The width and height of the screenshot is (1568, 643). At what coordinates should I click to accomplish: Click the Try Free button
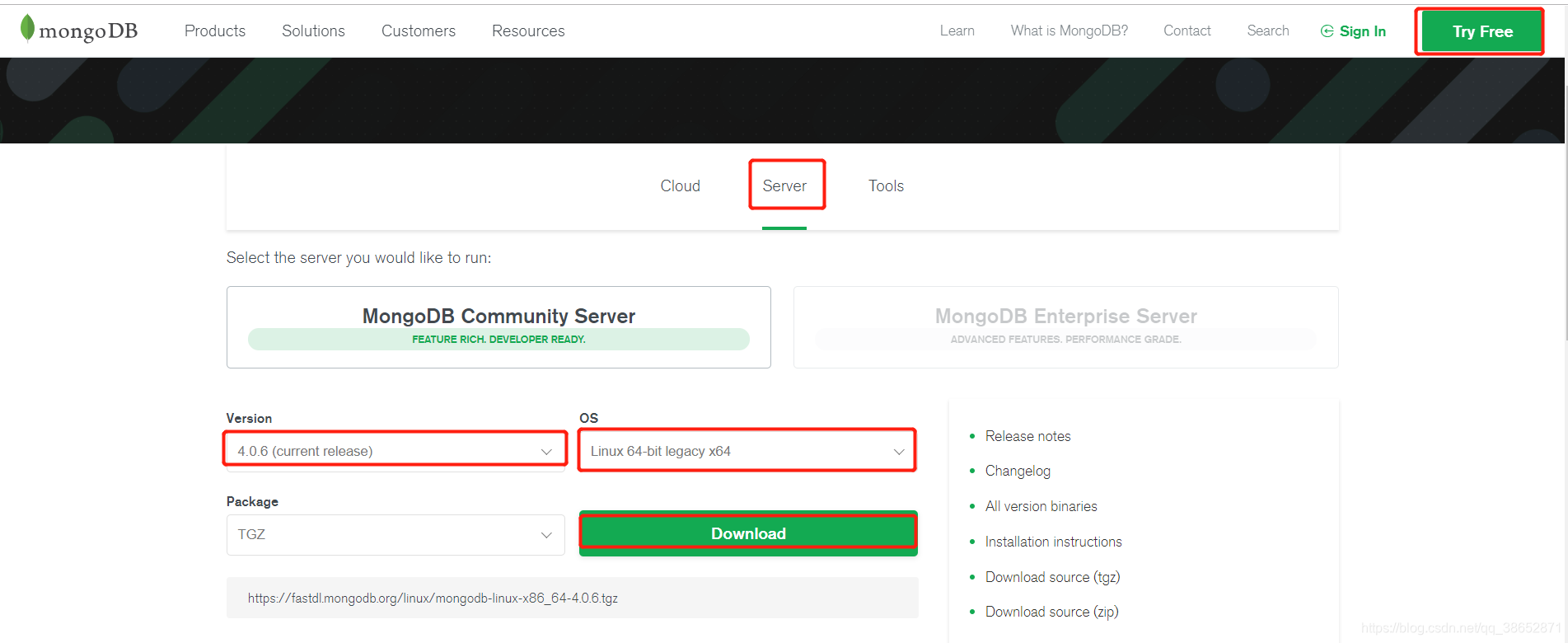1481,31
